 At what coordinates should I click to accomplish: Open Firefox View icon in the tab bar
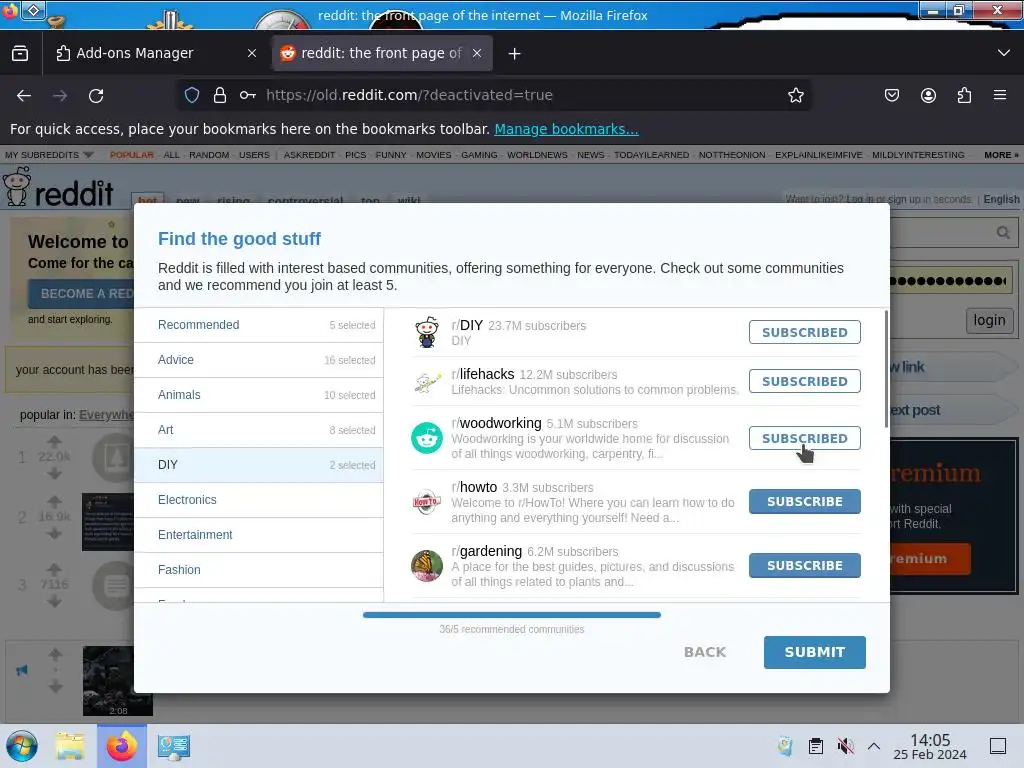(x=20, y=53)
